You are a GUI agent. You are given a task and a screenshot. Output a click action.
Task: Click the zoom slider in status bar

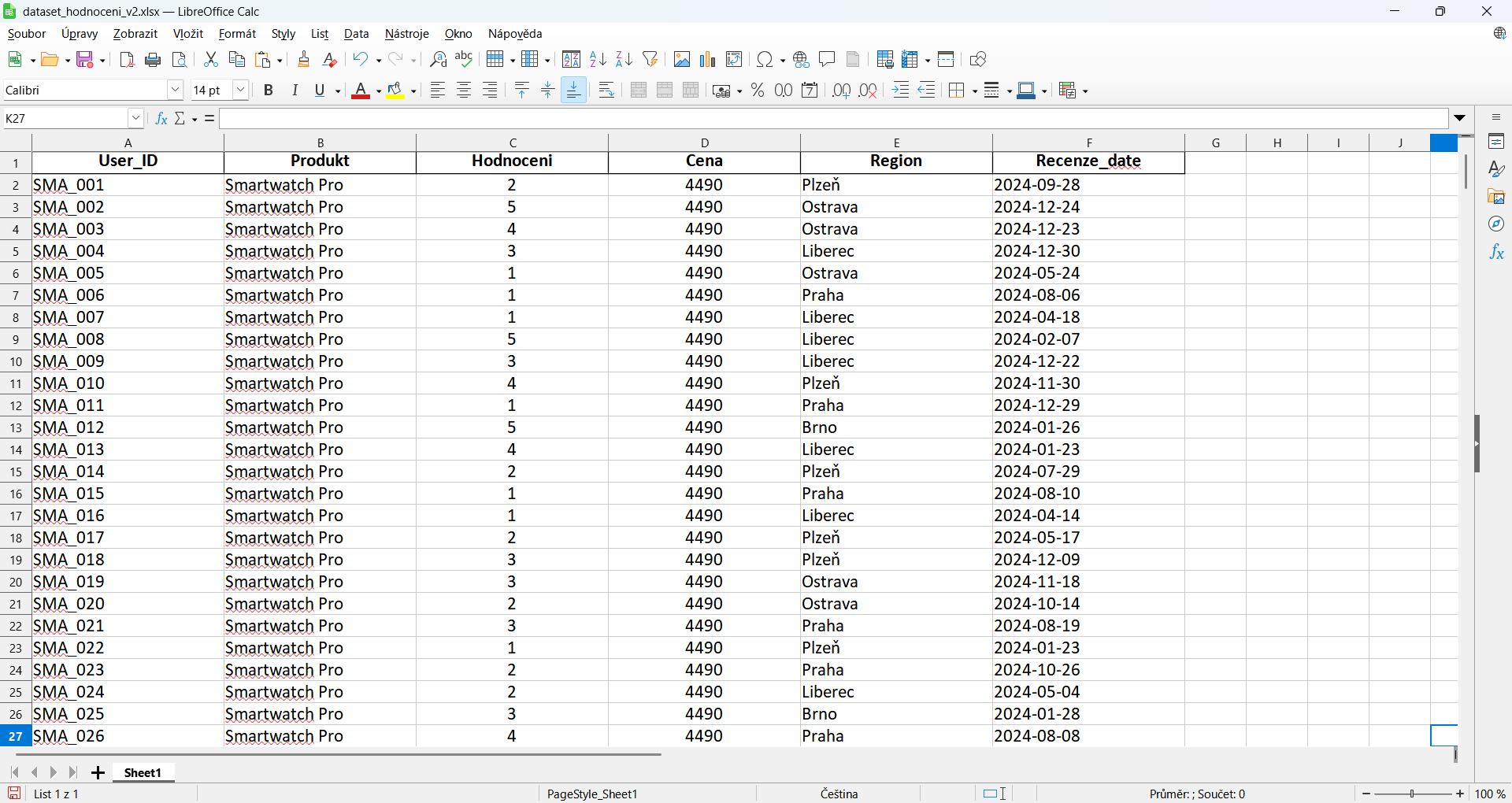point(1413,794)
